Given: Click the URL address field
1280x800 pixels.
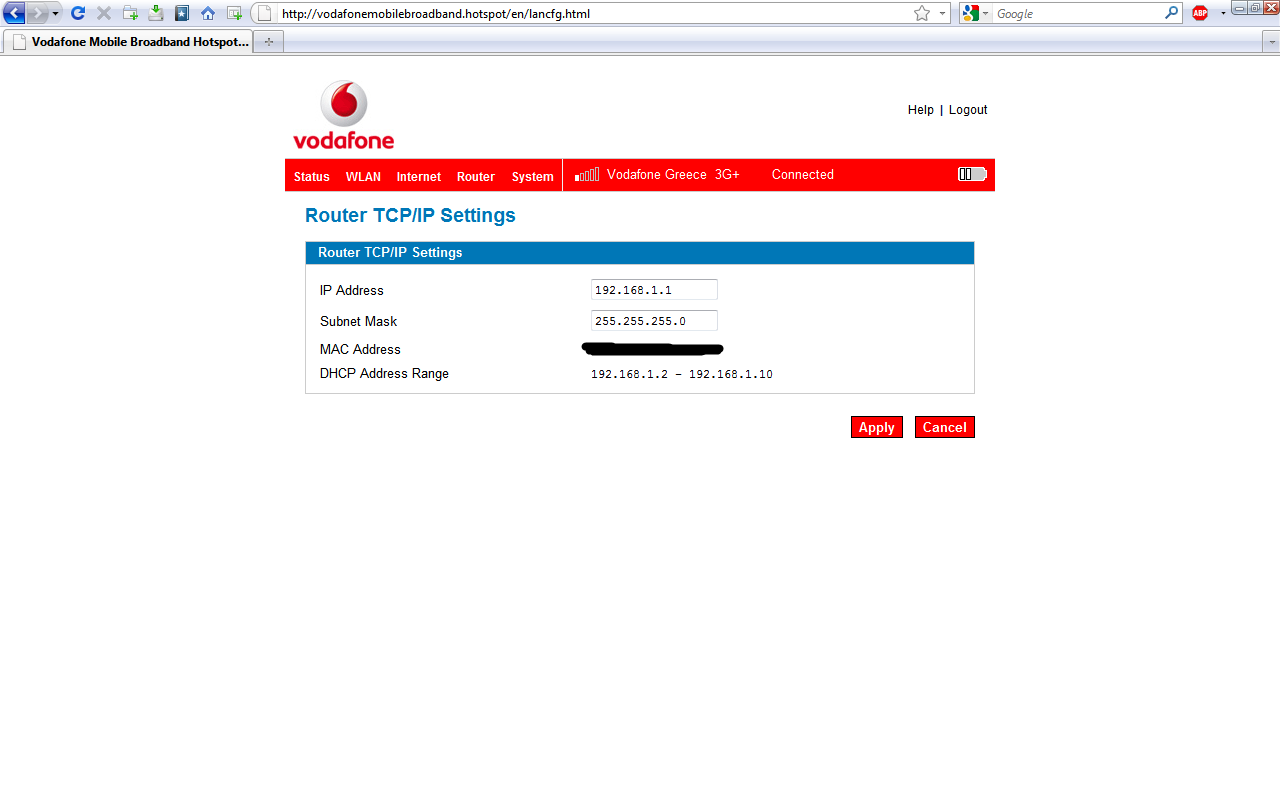Looking at the screenshot, I should [x=596, y=14].
